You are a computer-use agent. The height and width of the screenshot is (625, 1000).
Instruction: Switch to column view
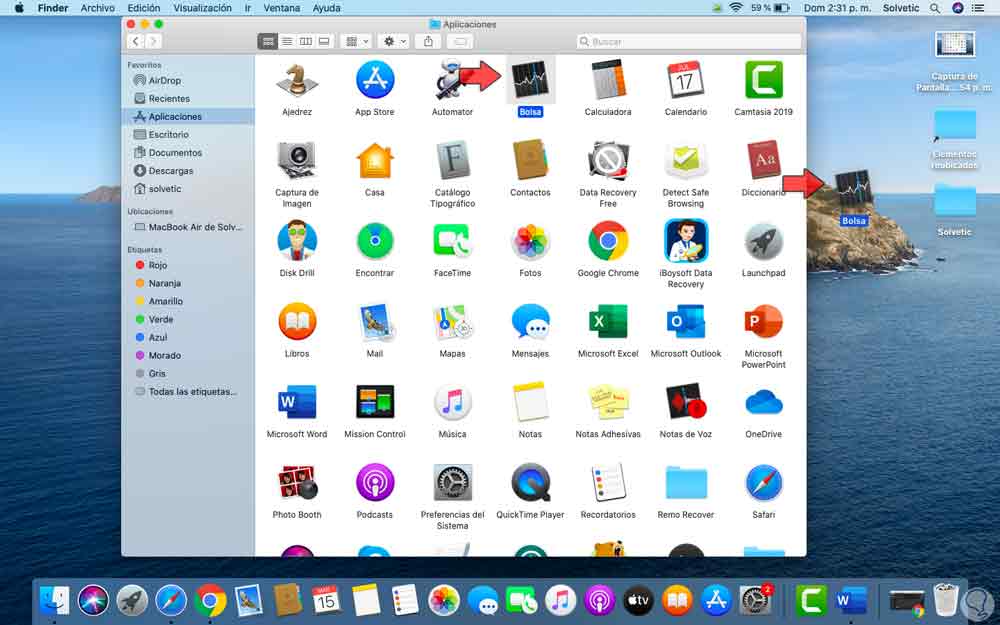[306, 41]
